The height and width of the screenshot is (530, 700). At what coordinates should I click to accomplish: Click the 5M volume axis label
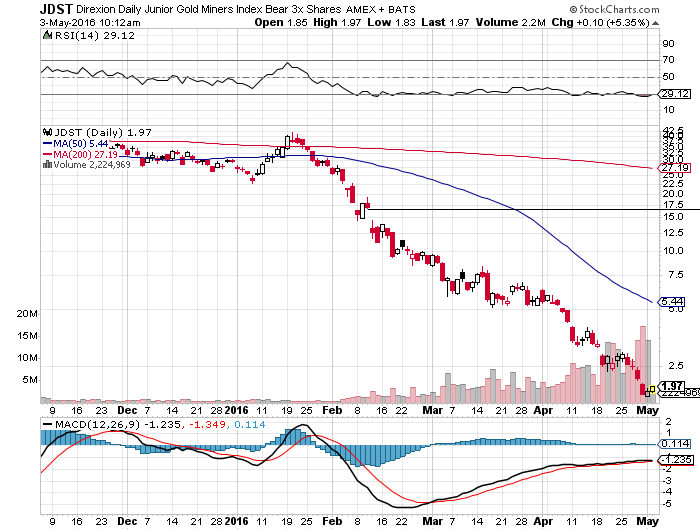[29, 380]
